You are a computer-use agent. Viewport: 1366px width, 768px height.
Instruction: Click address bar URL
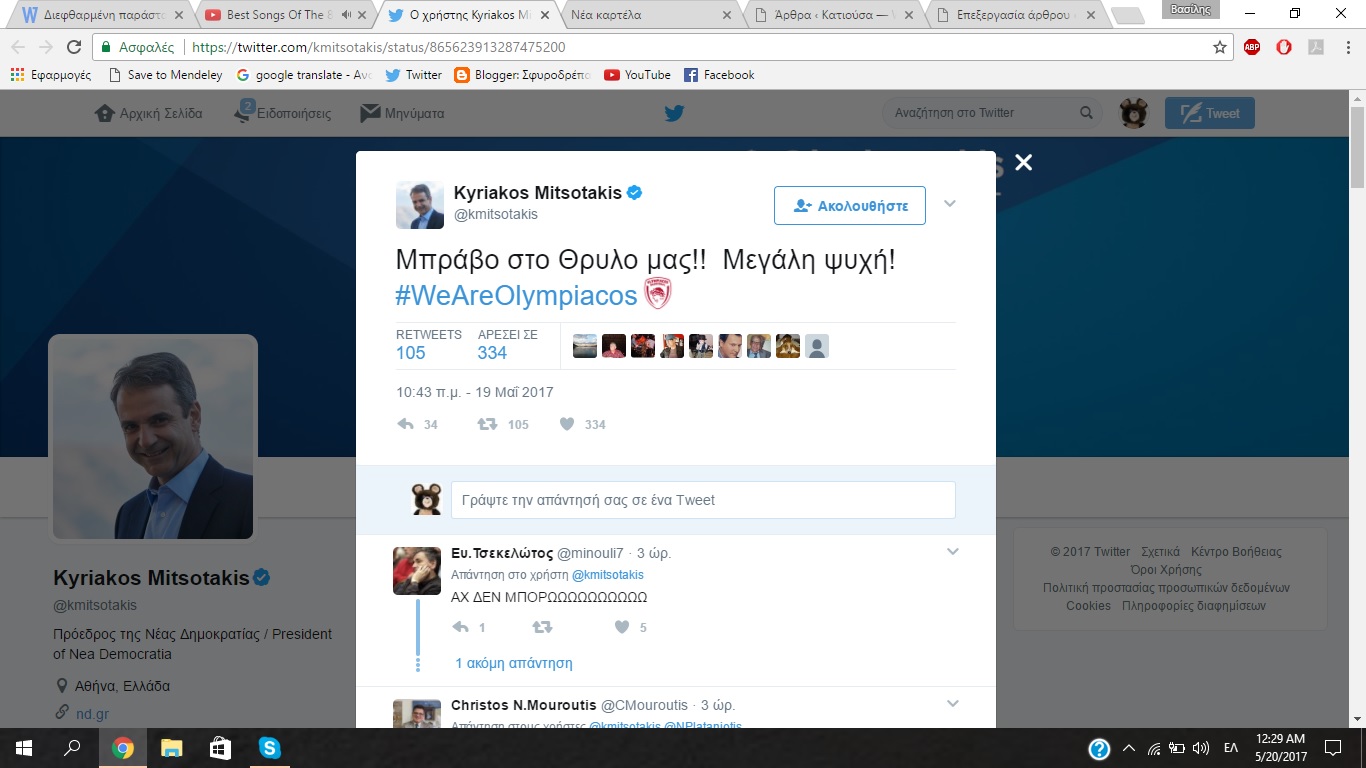tap(378, 47)
